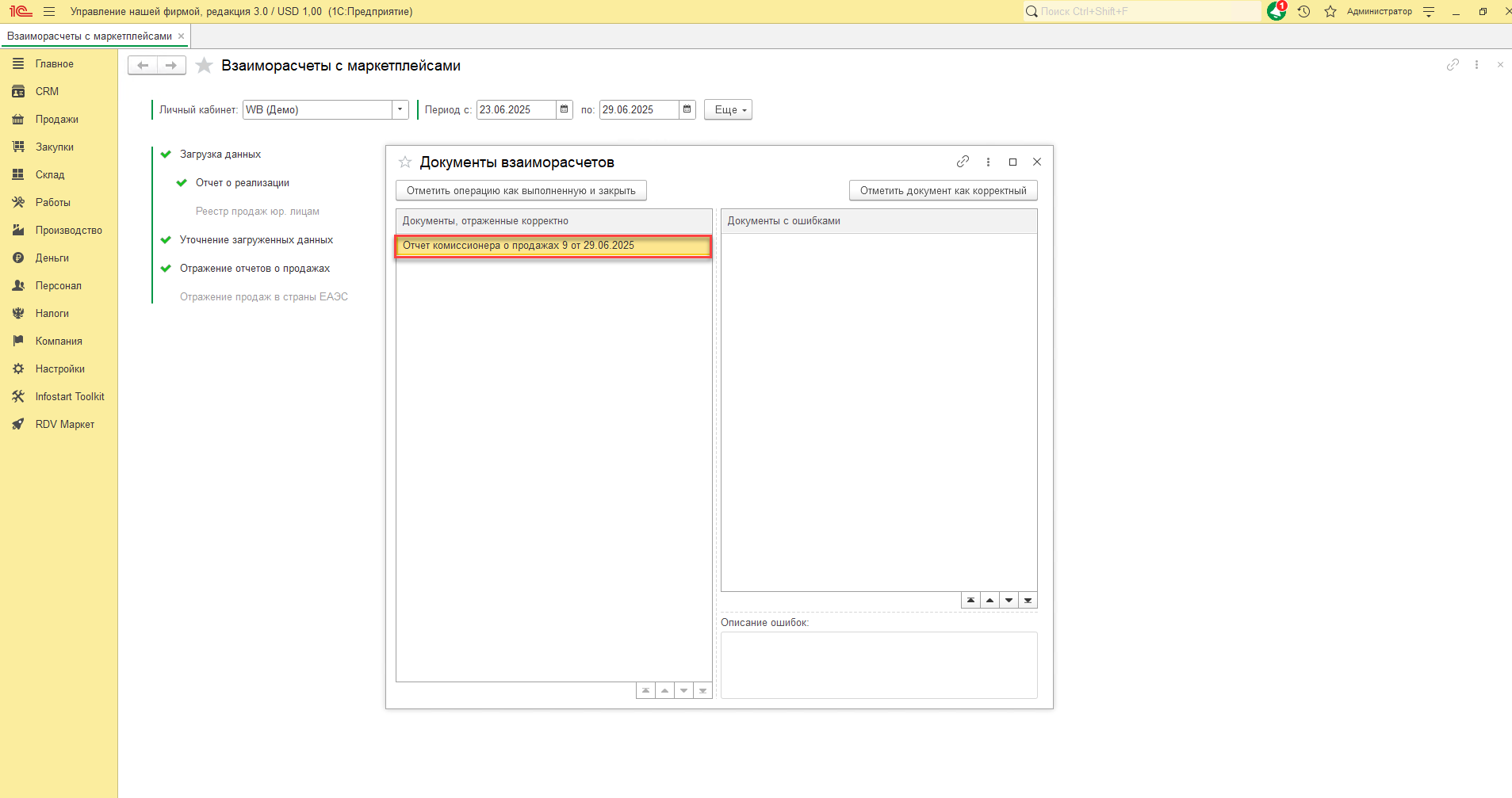This screenshot has width=1512, height=798.
Task: Copy link icon in Документы взаиморасчетов dialog
Action: click(963, 162)
